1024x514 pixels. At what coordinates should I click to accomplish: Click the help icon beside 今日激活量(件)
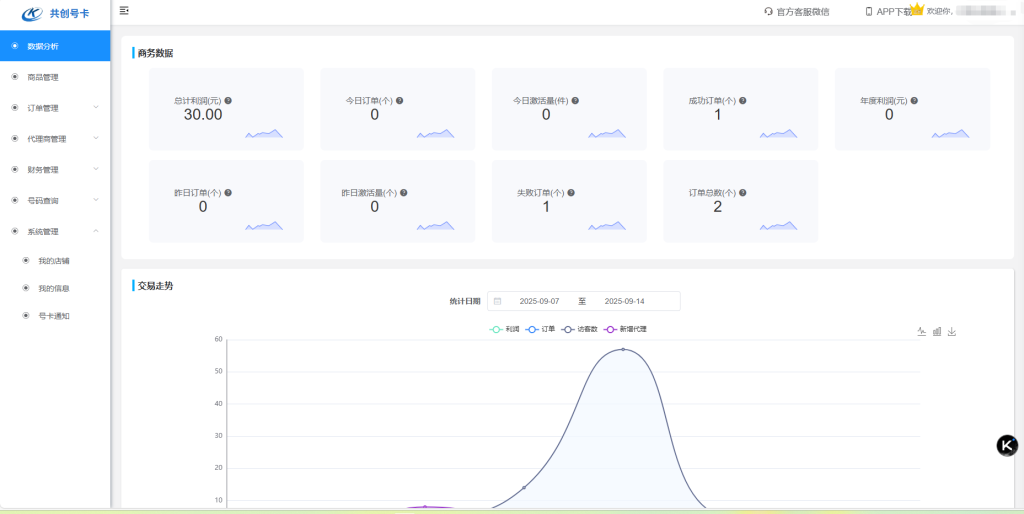575,101
